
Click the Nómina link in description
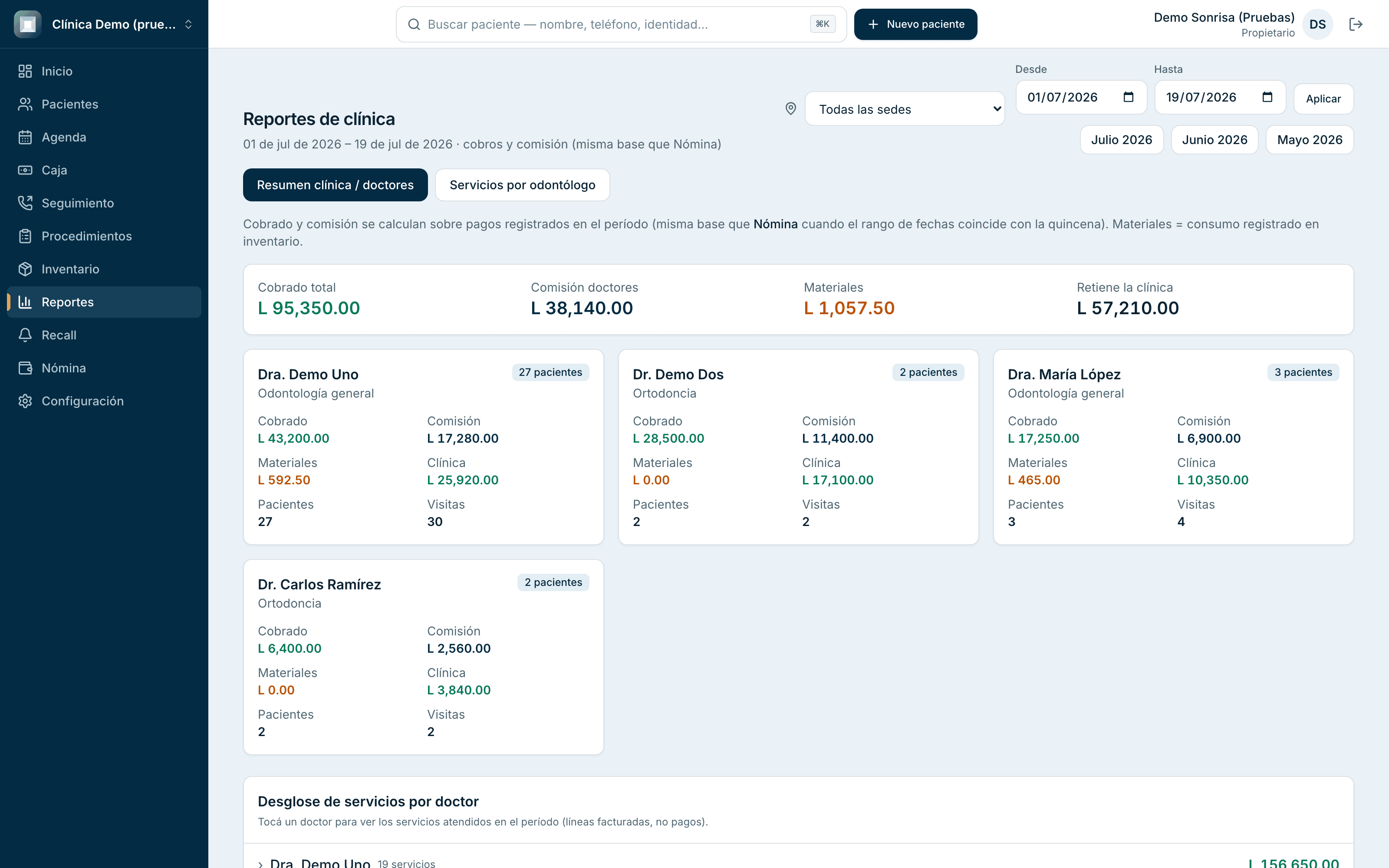(775, 224)
